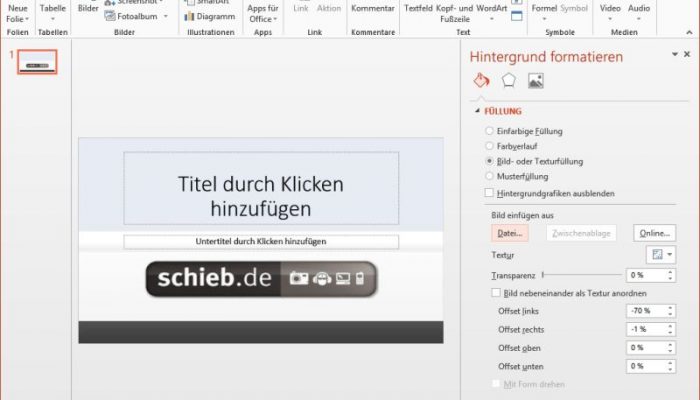Screen dimensions: 700x400
Task: Close the Hintergrund formatieren pane
Action: coord(687,54)
